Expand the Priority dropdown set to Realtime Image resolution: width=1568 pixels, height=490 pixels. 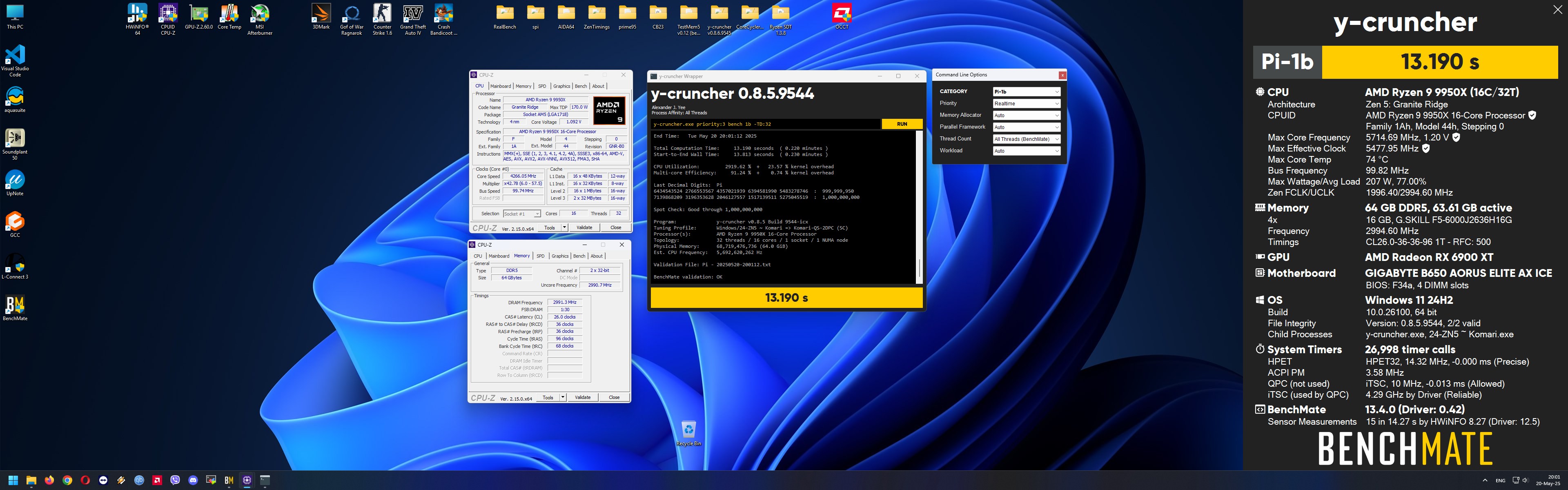tap(1026, 103)
